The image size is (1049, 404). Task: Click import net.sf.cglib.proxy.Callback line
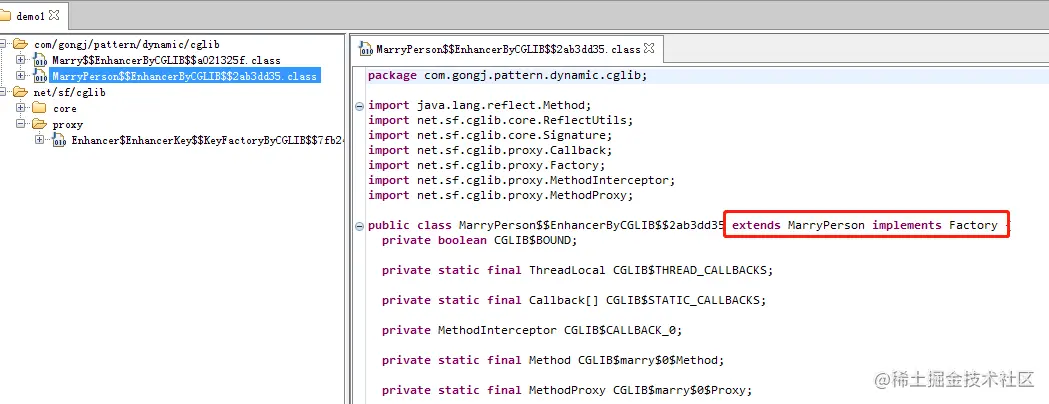click(490, 150)
